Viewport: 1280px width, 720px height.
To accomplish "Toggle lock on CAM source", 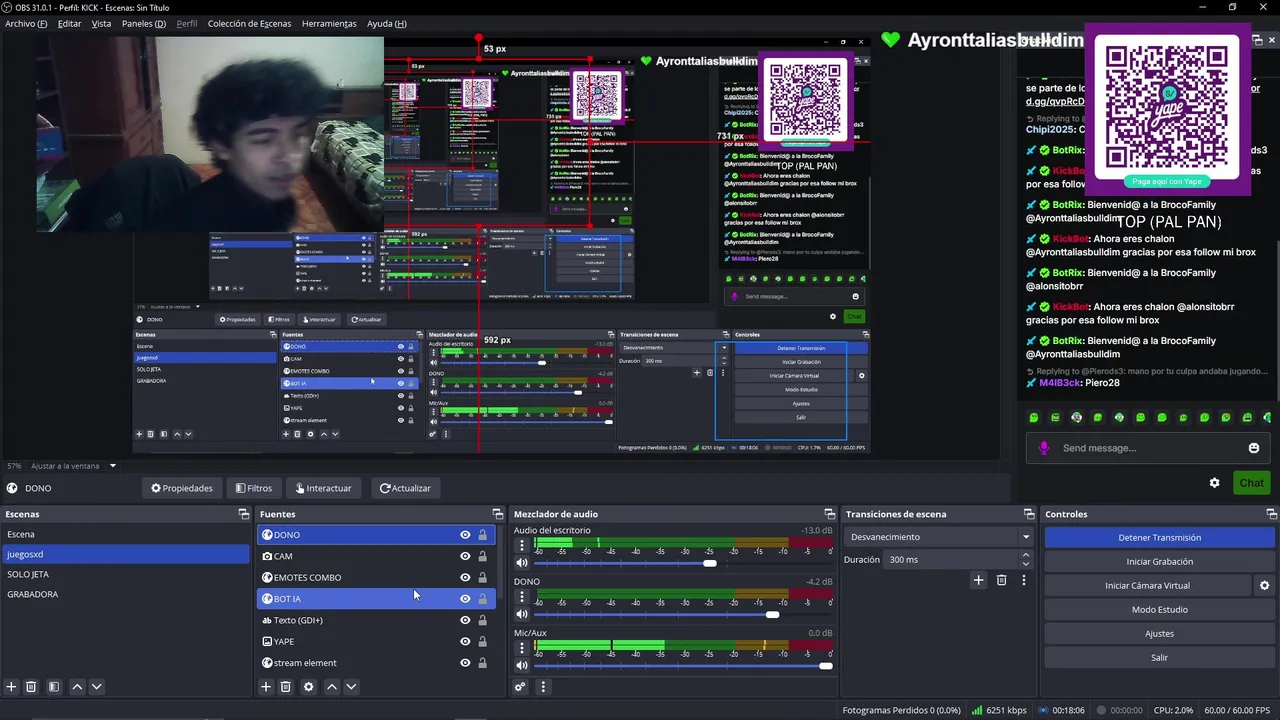I will click(x=483, y=556).
